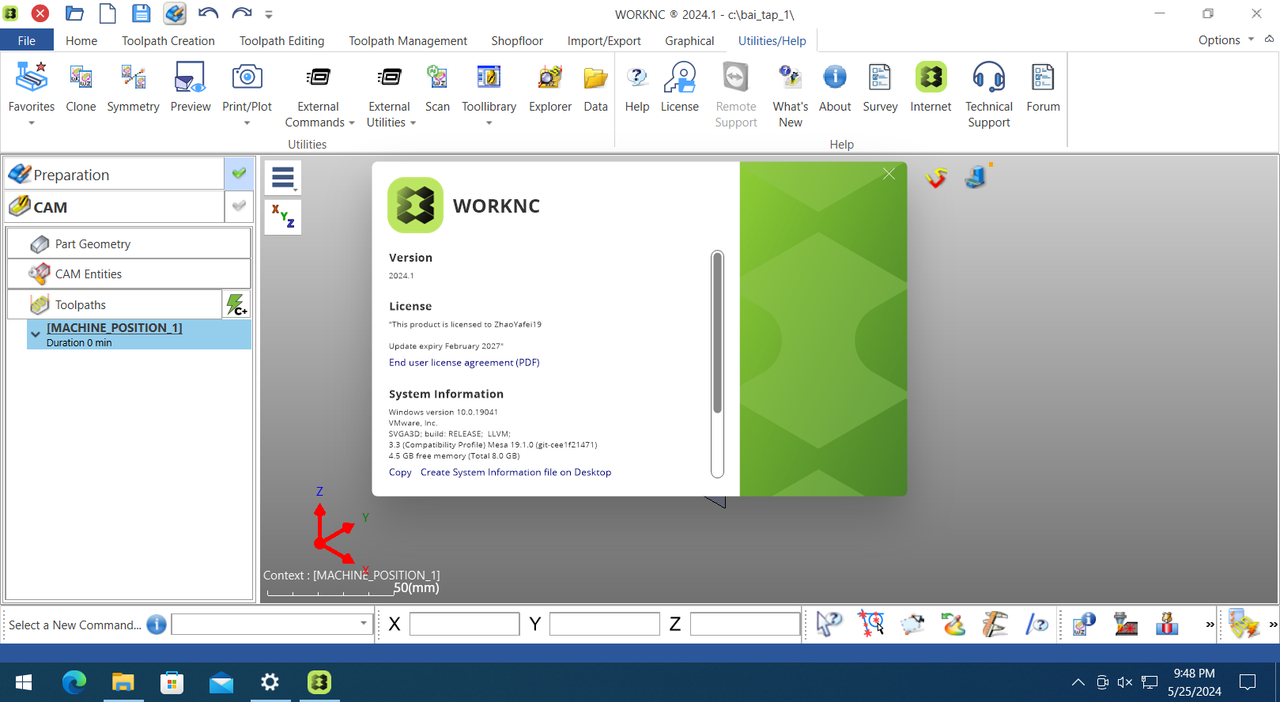1280x702 pixels.
Task: Click the XYZ axis view button
Action: coord(283,216)
